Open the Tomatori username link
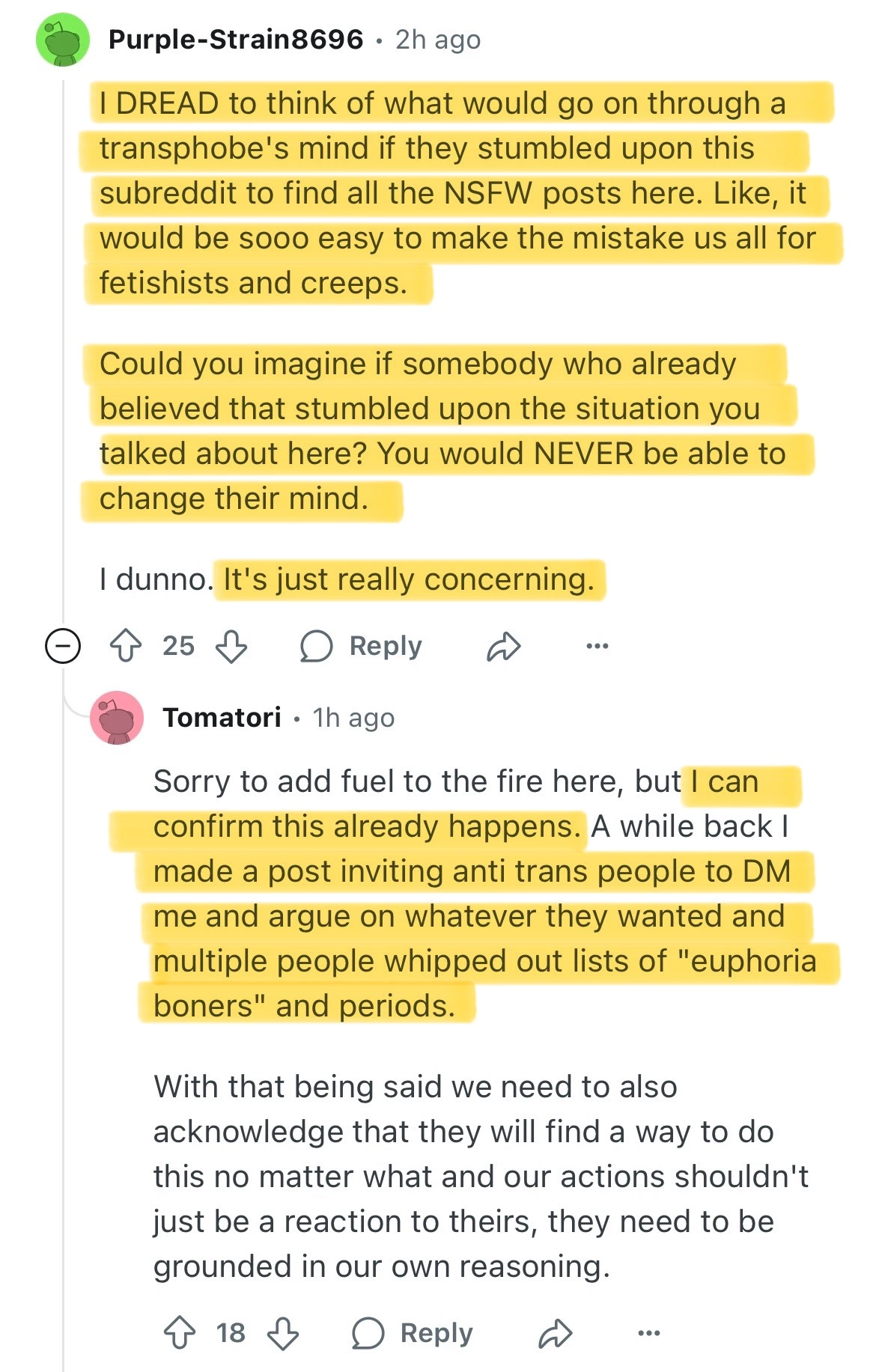Viewport: 876px width, 1372px height. click(x=222, y=718)
